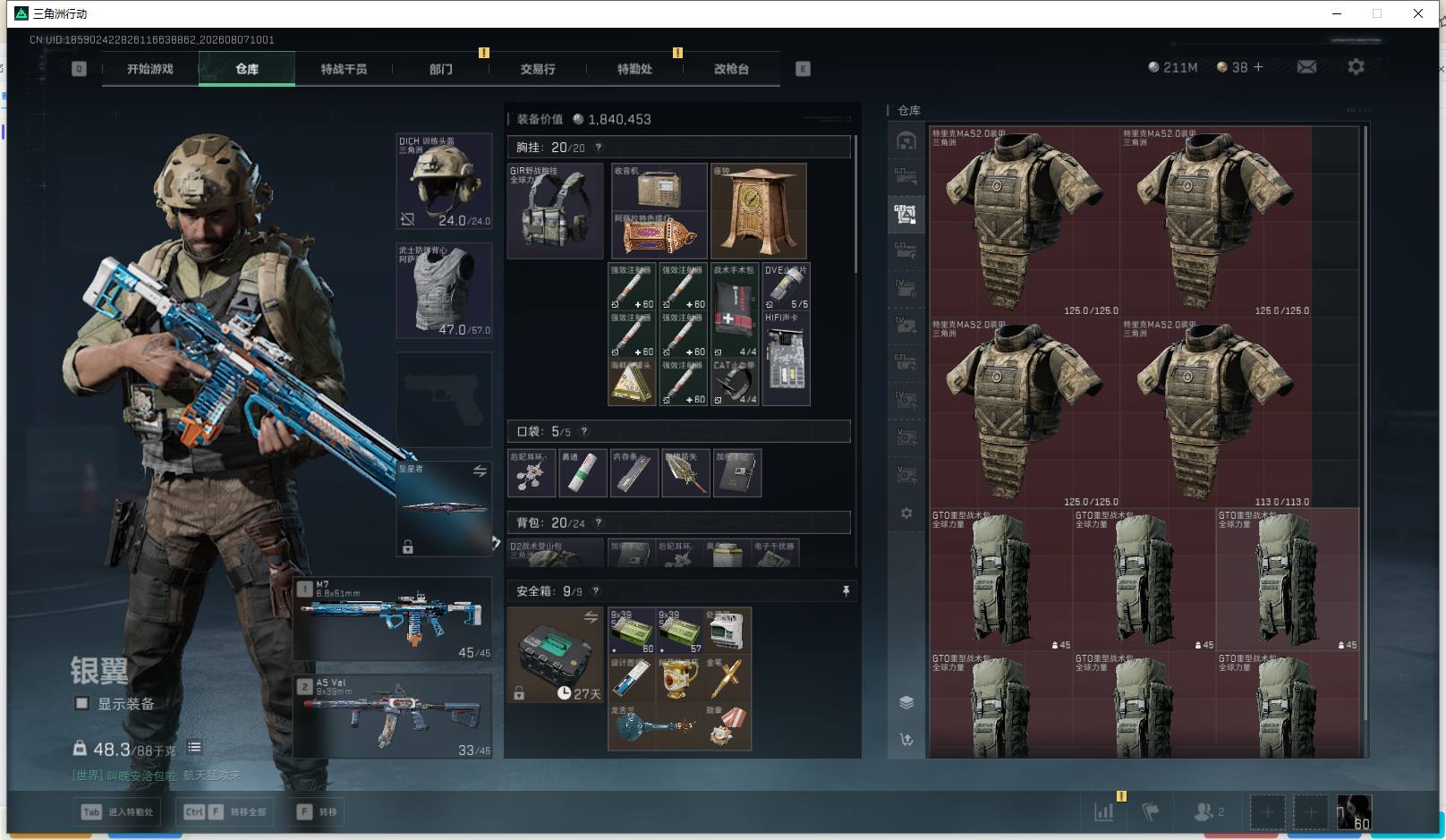Image resolution: width=1446 pixels, height=840 pixels.
Task: Click the swap arrows on the safe box
Action: pos(591,617)
